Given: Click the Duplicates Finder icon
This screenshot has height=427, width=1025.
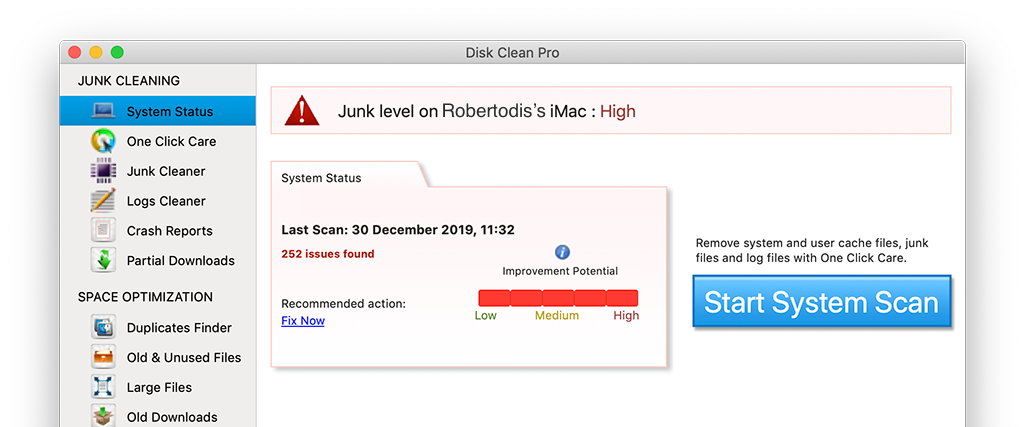Looking at the screenshot, I should (x=103, y=327).
